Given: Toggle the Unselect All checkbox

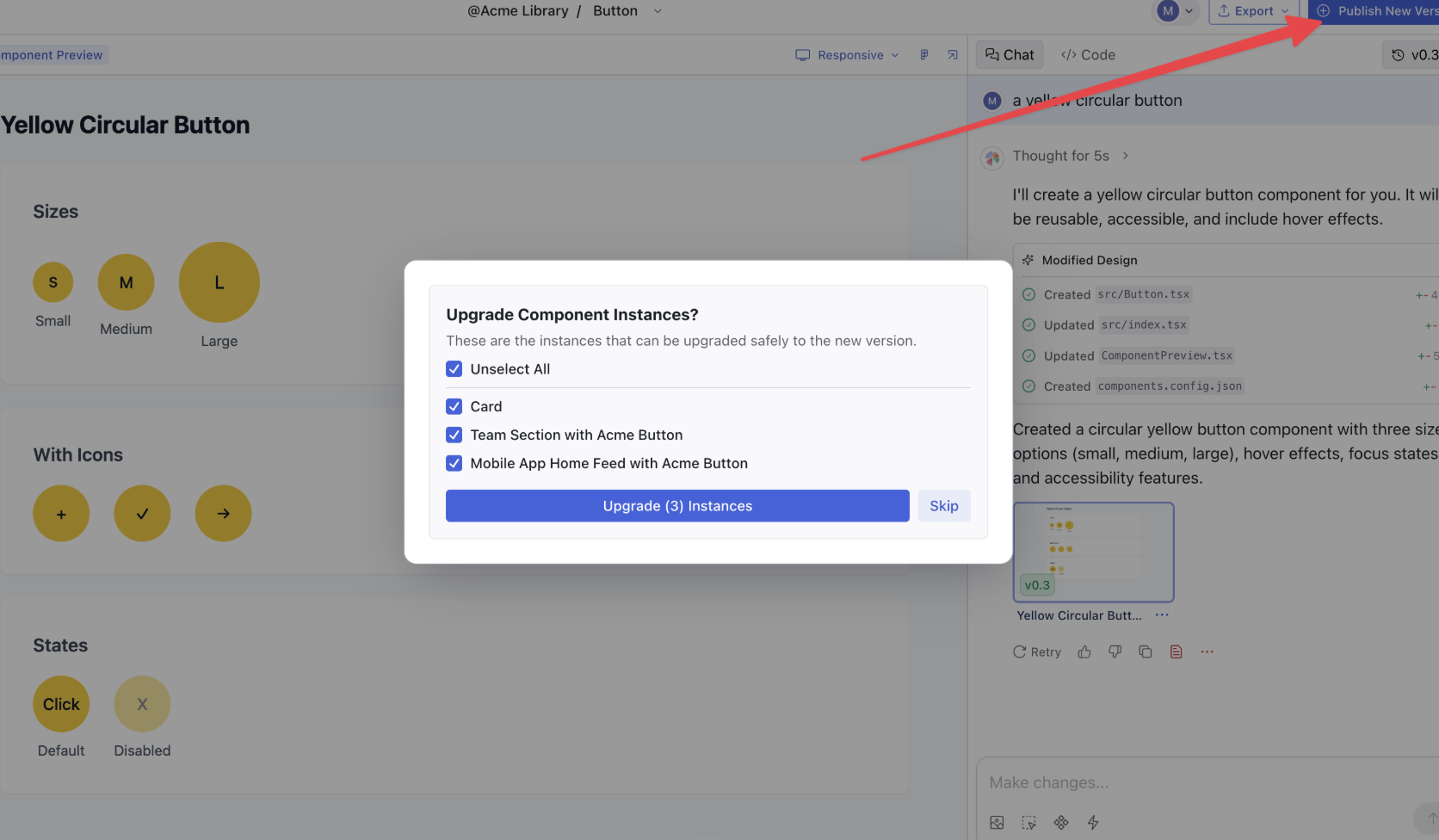Looking at the screenshot, I should (454, 369).
